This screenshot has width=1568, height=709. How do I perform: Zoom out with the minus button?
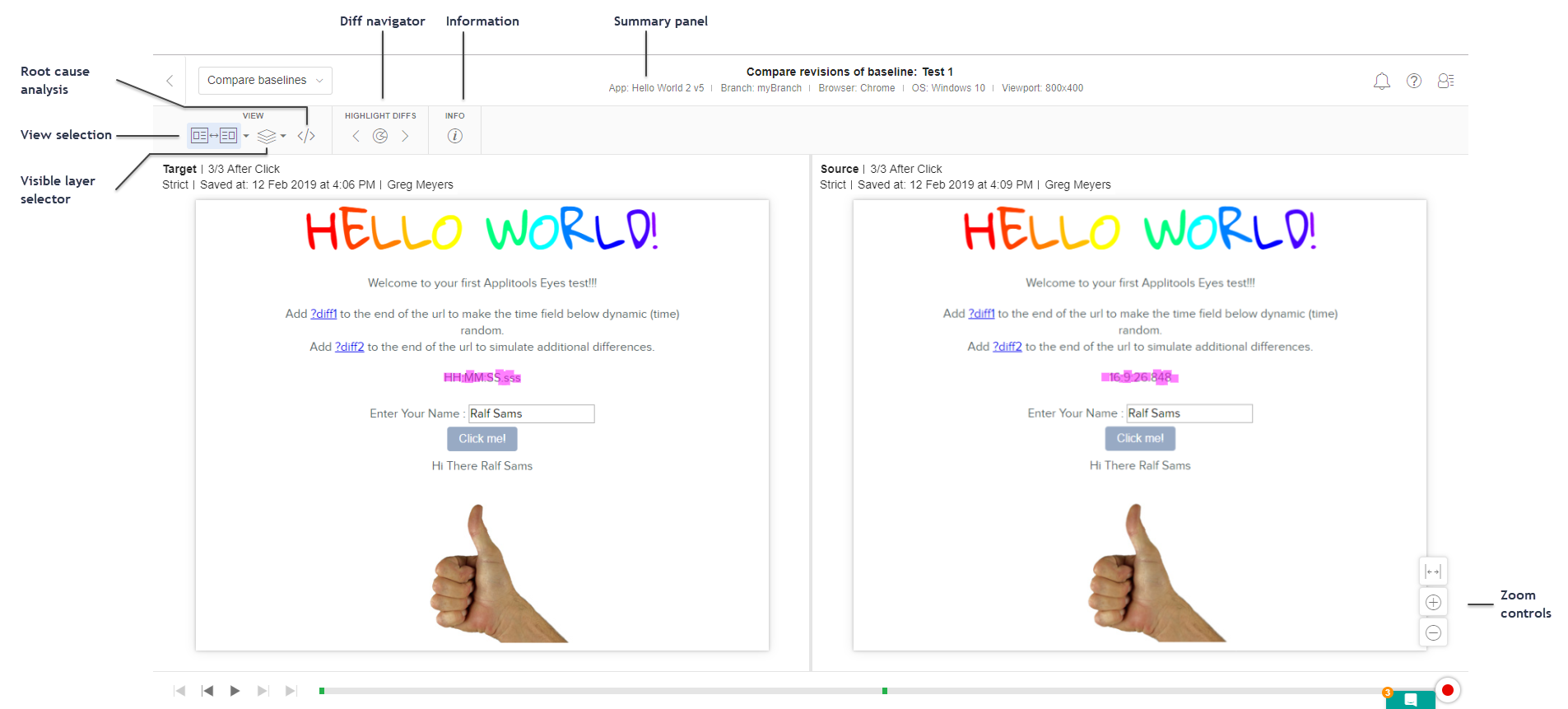1433,632
